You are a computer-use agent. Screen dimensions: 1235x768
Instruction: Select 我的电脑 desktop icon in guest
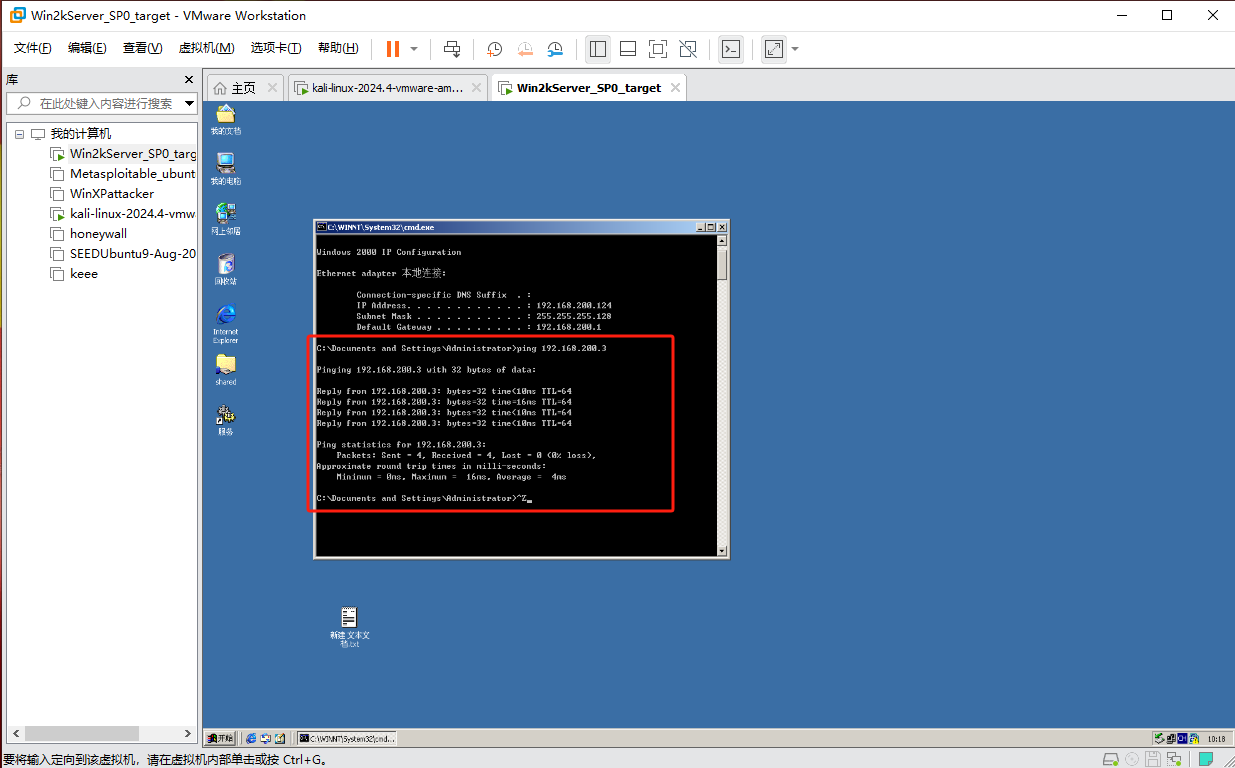[x=226, y=170]
